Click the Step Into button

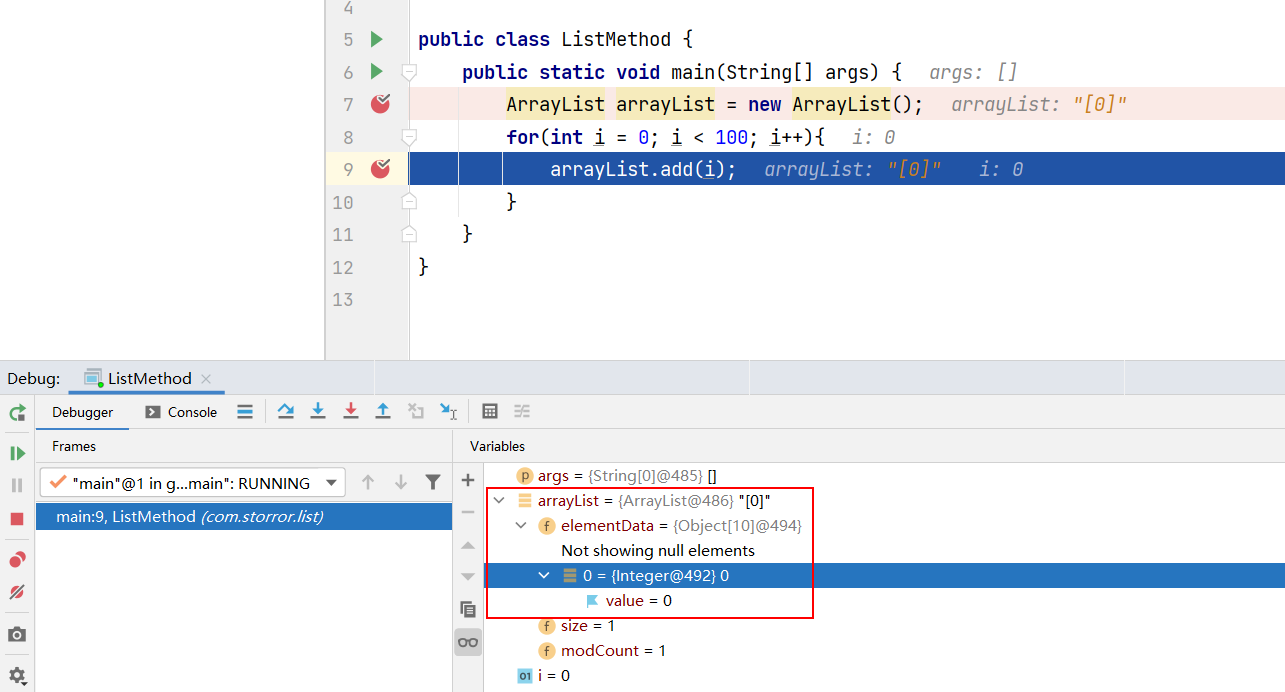click(x=318, y=411)
